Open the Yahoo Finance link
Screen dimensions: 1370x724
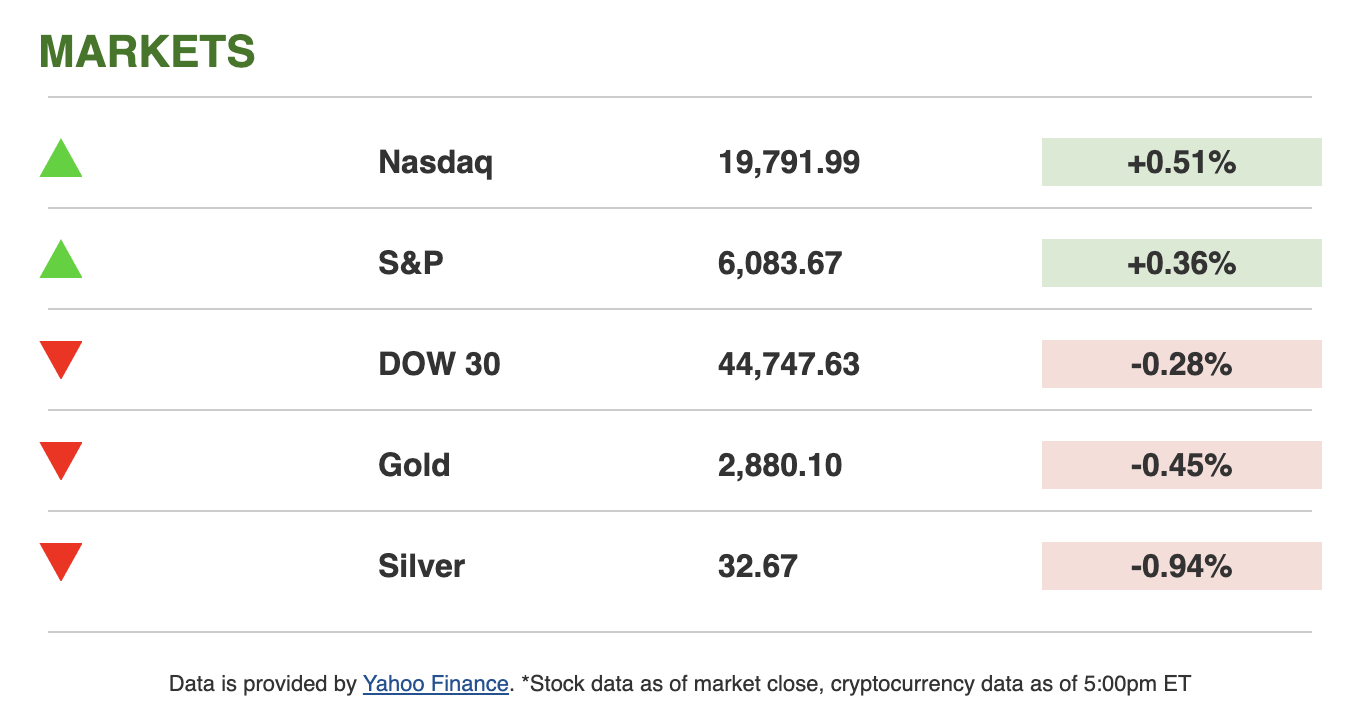point(435,684)
